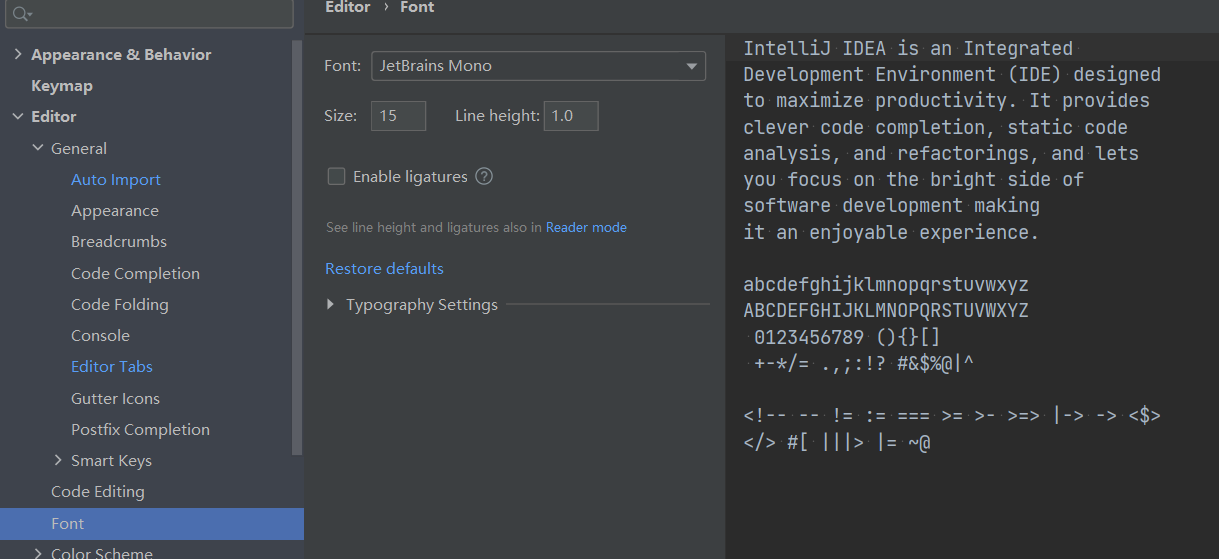The height and width of the screenshot is (559, 1219).
Task: Click the ligature sample line starting '<!--'
Action: click(952, 416)
